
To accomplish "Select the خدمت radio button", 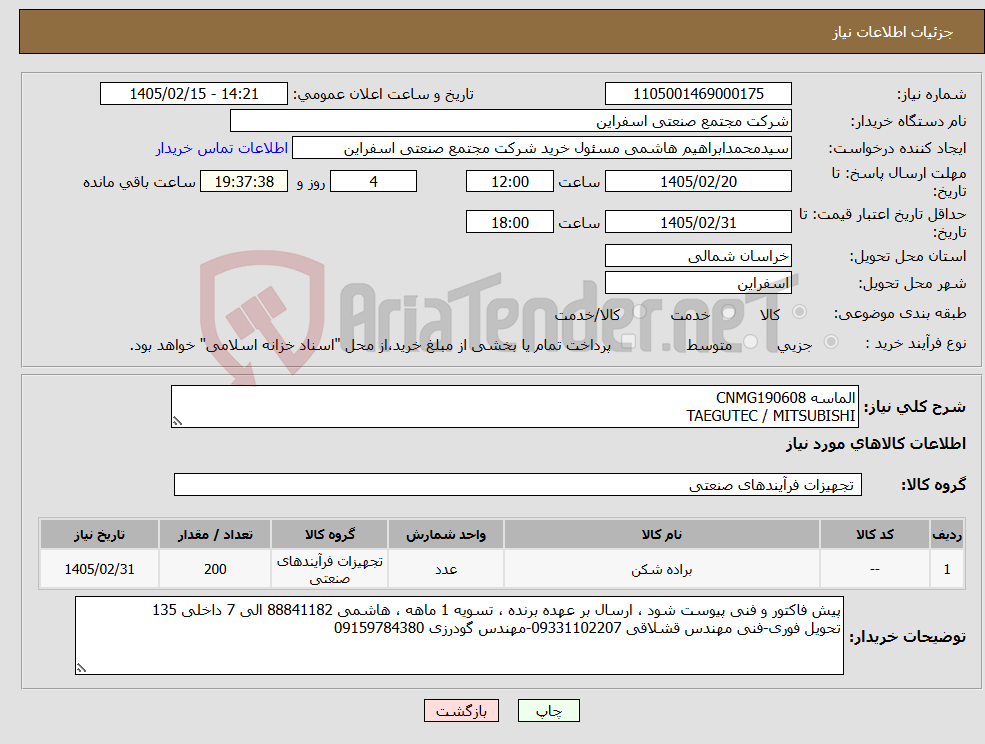I will [729, 312].
